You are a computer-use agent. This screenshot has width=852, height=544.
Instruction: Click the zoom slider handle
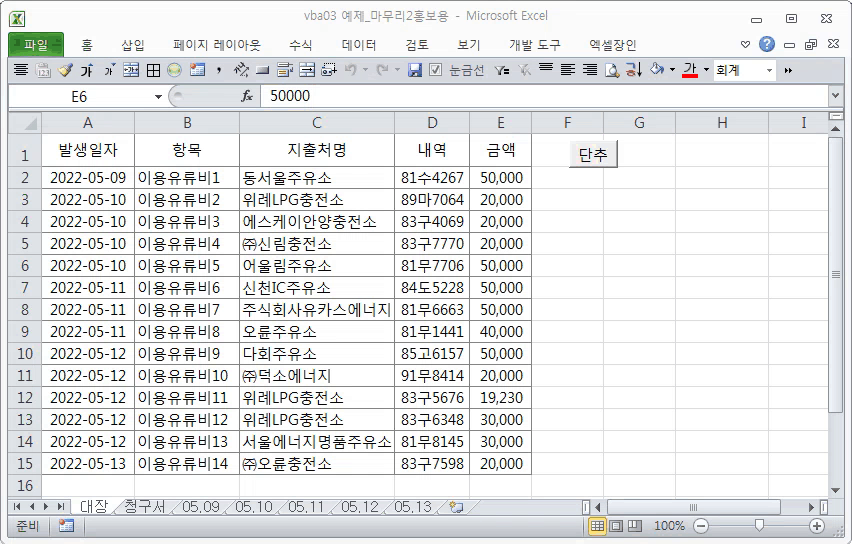tap(759, 525)
